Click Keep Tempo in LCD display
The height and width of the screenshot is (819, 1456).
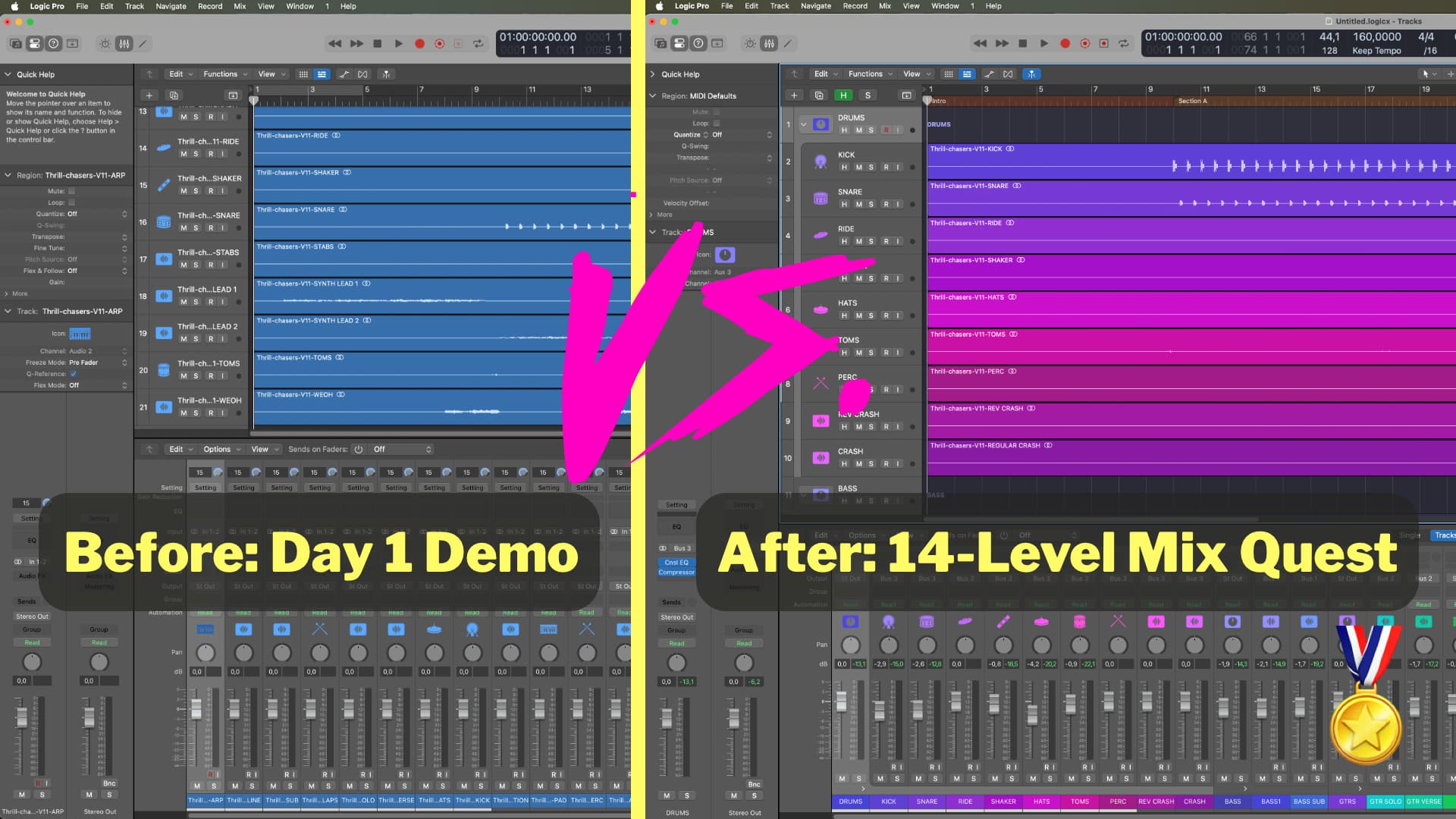[1376, 51]
